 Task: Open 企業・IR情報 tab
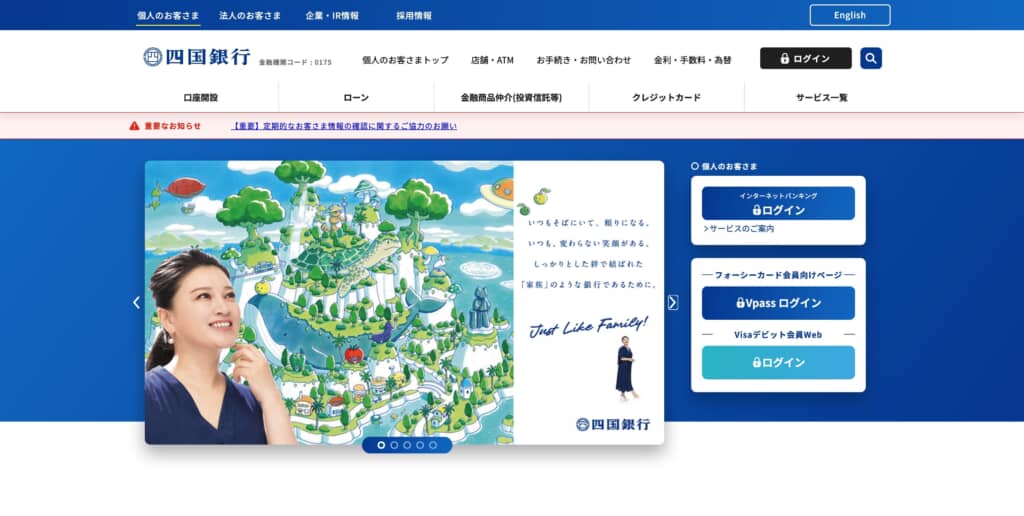point(332,15)
